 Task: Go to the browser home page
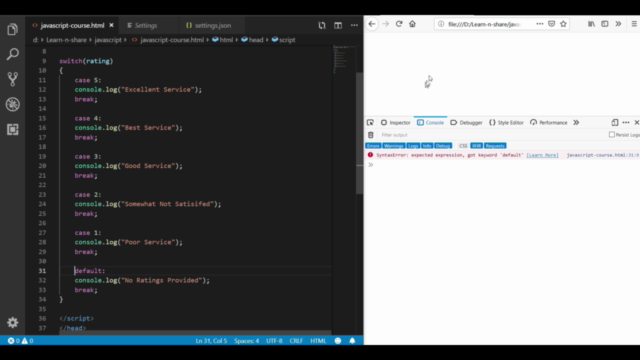pyautogui.click(x=412, y=24)
